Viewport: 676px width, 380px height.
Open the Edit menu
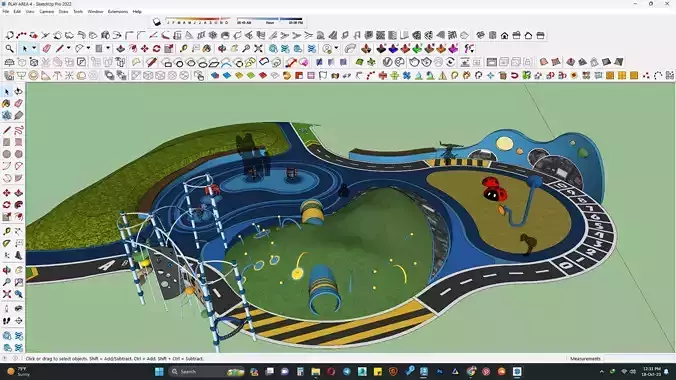point(17,12)
